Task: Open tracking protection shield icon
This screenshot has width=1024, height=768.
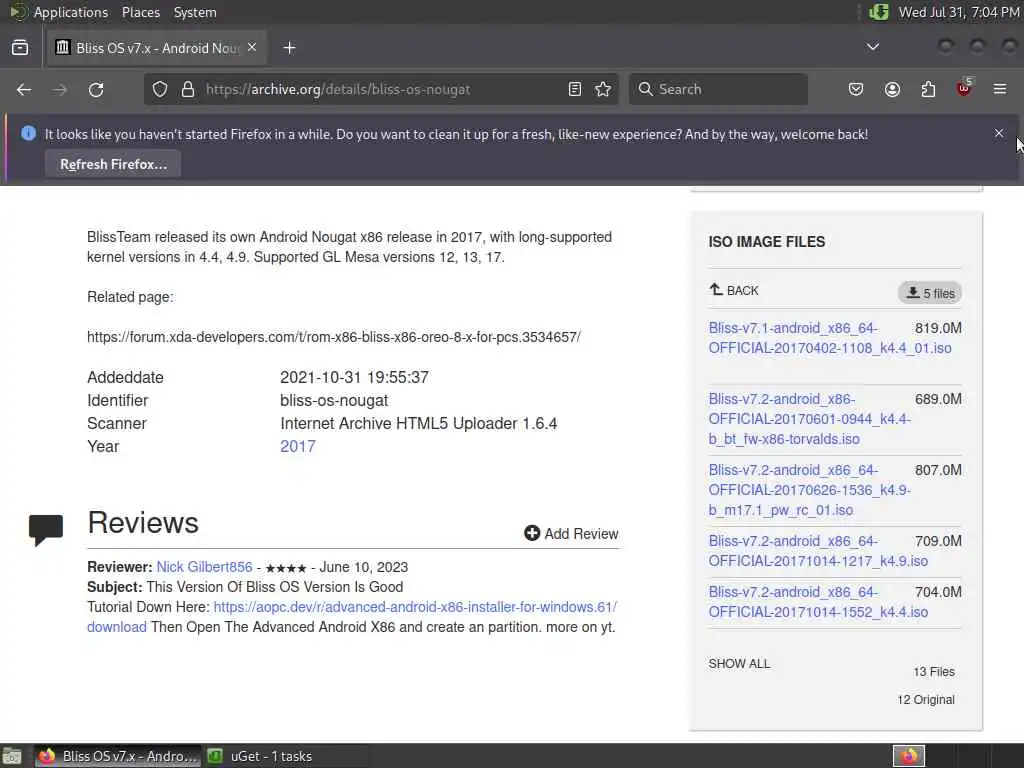Action: (160, 89)
